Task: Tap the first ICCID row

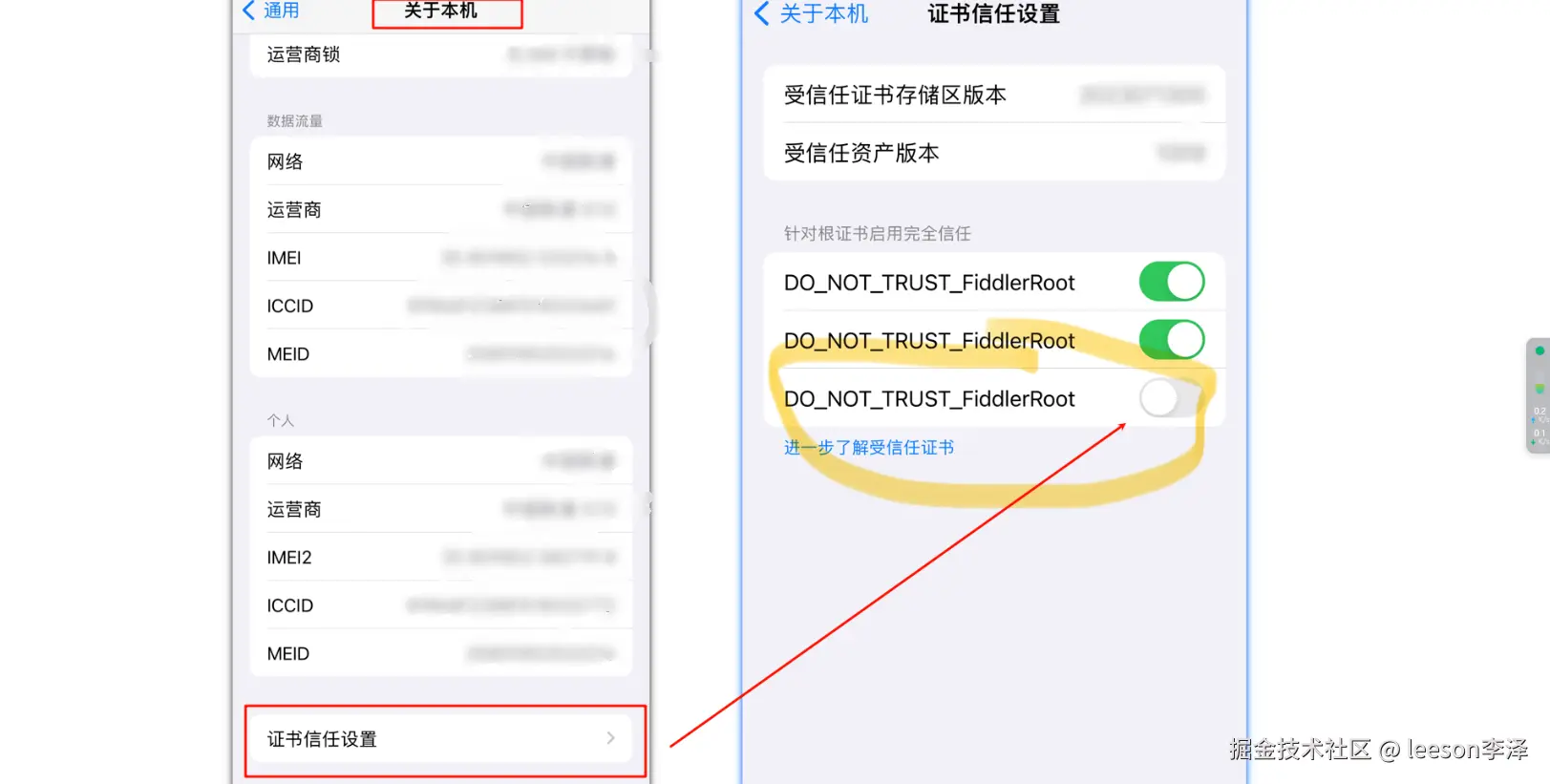Action: click(441, 306)
